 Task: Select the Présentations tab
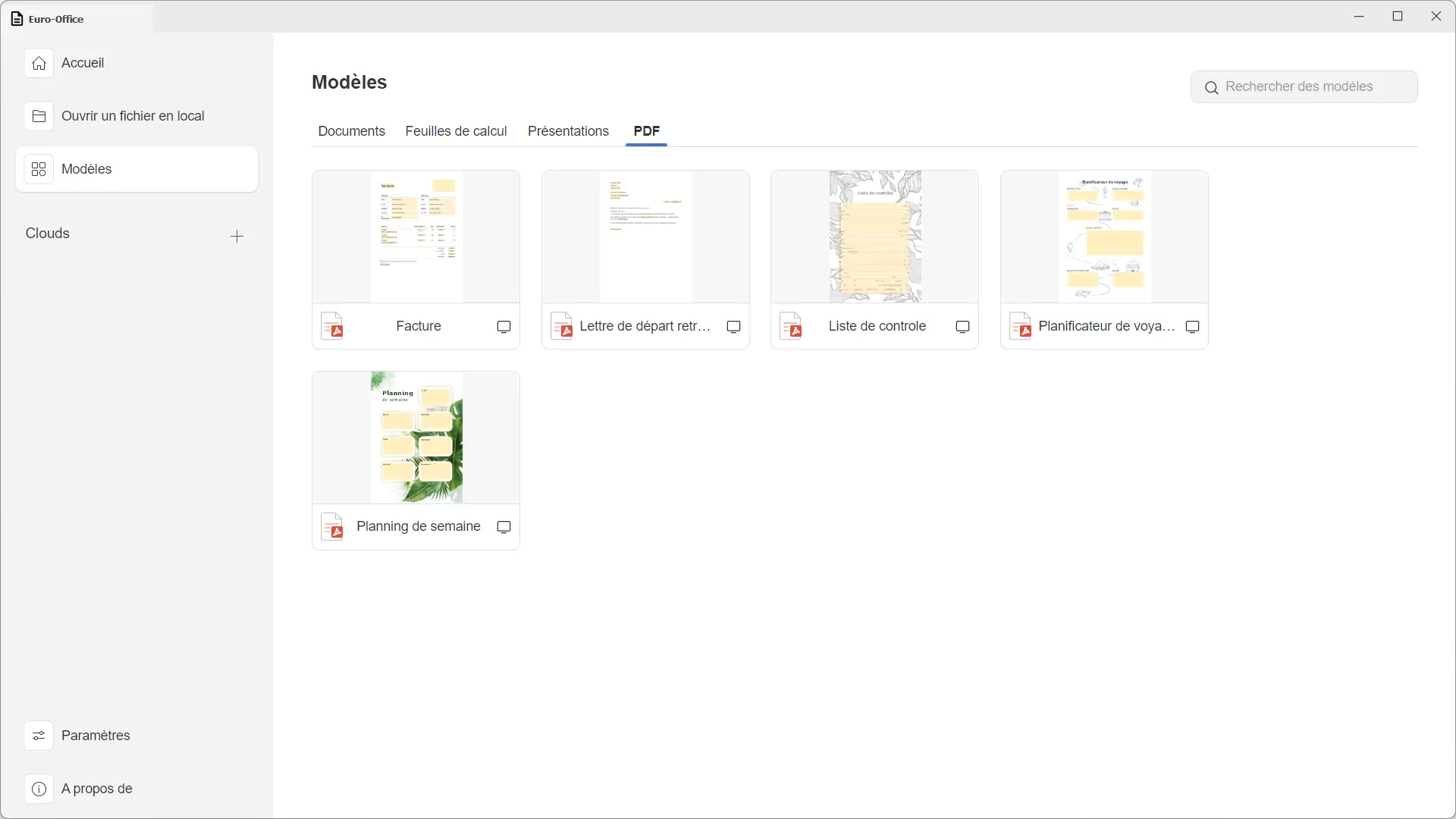pos(568,131)
